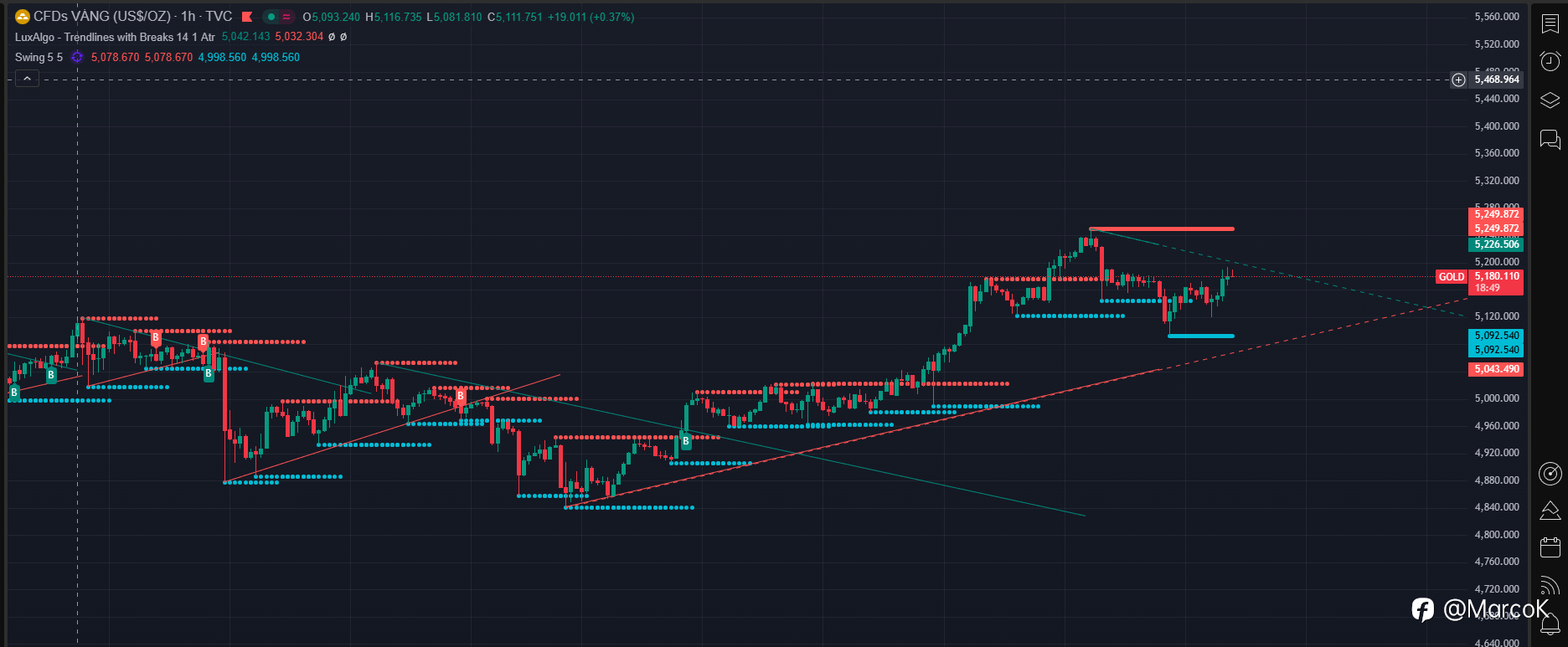Click the blue 5,092.540 swing low line
This screenshot has height=647, width=1568.
(x=1200, y=336)
